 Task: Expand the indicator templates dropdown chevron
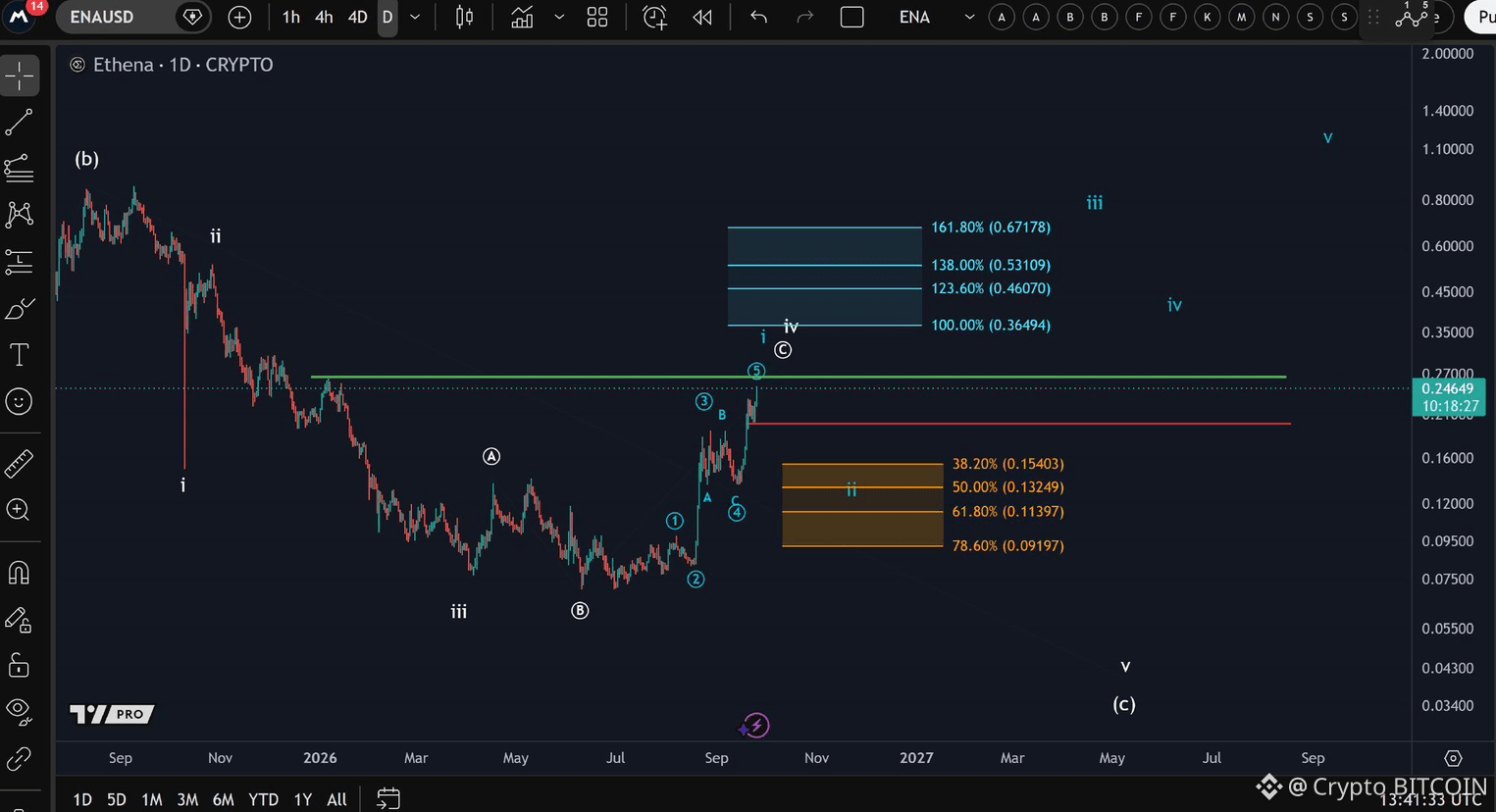coord(559,17)
